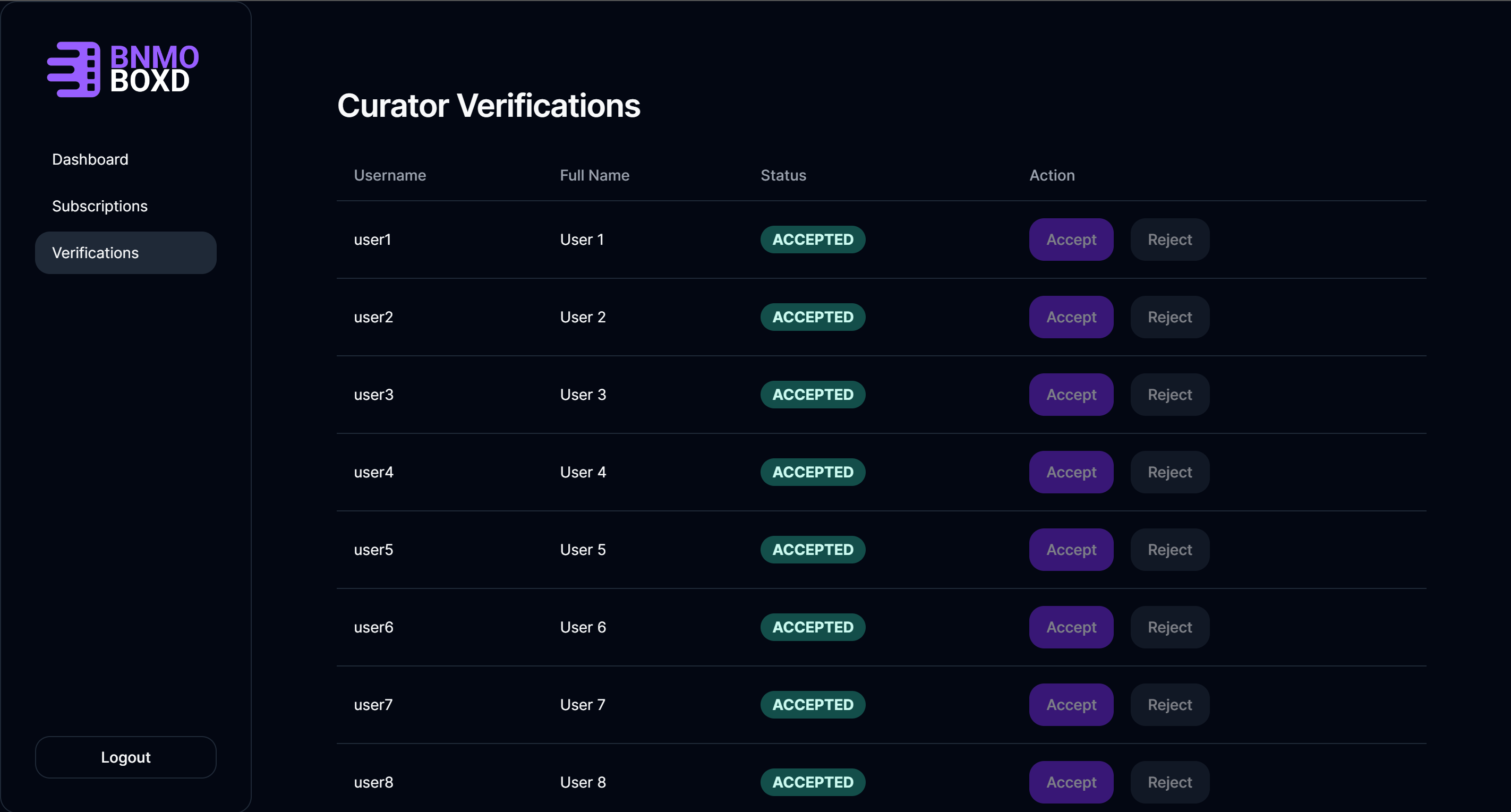Click the Status column header
The image size is (1511, 812).
tap(783, 175)
